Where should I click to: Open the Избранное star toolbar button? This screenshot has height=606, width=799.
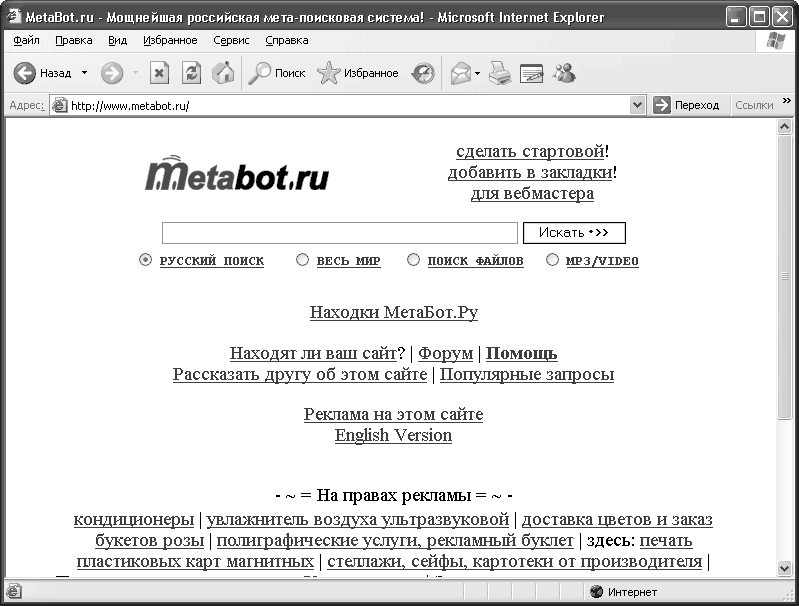[358, 73]
